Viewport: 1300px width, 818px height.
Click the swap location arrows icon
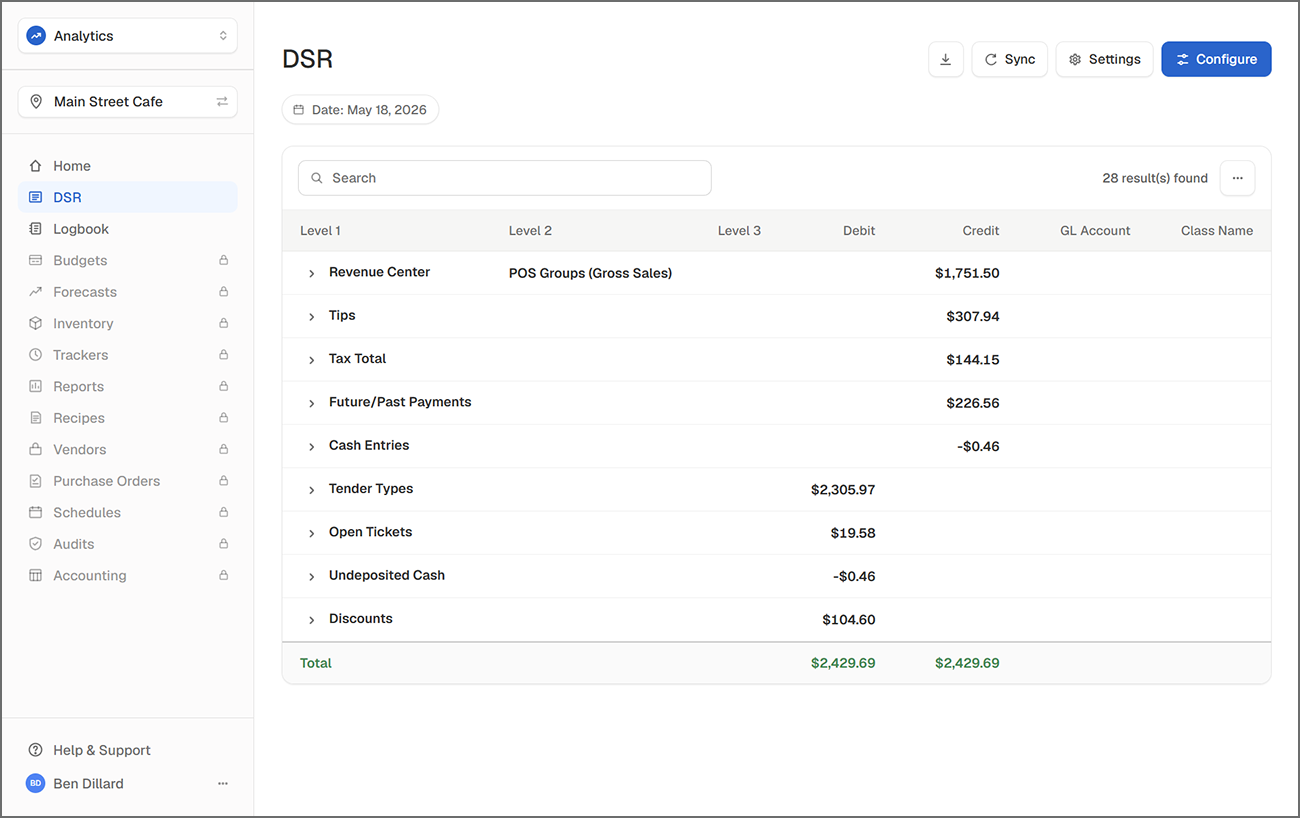click(222, 102)
